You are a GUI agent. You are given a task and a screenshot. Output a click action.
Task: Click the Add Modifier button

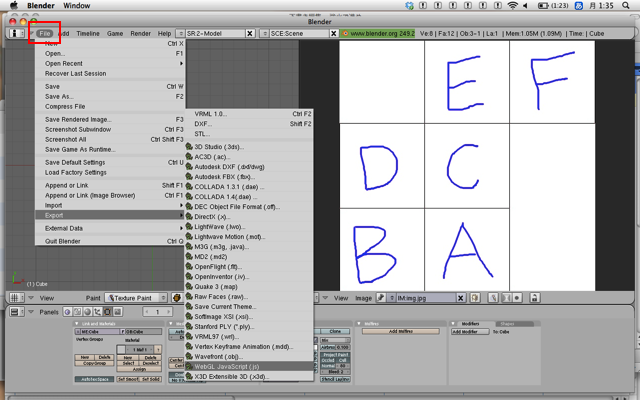[x=470, y=332]
